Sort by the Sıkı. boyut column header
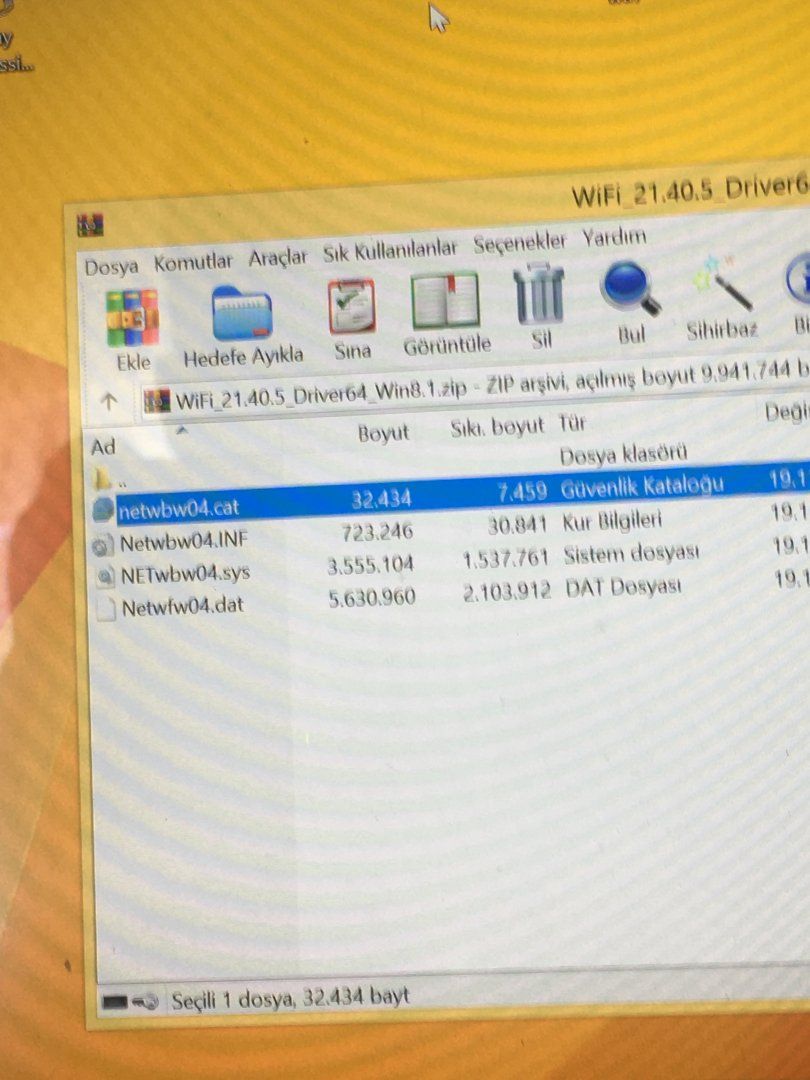Viewport: 810px width, 1080px height. [497, 427]
